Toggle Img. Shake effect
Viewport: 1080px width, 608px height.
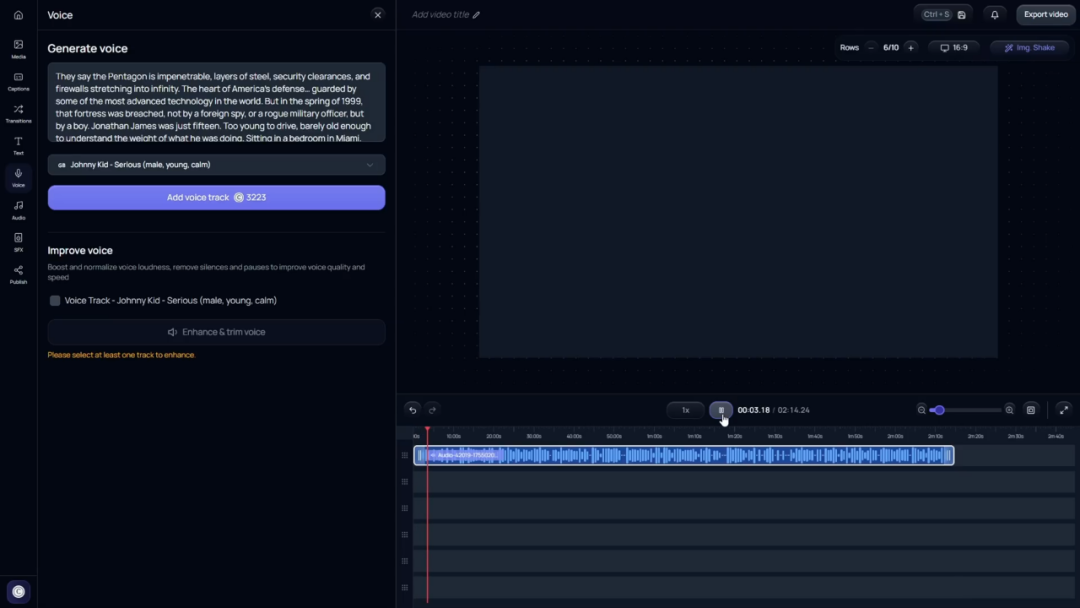click(1029, 48)
